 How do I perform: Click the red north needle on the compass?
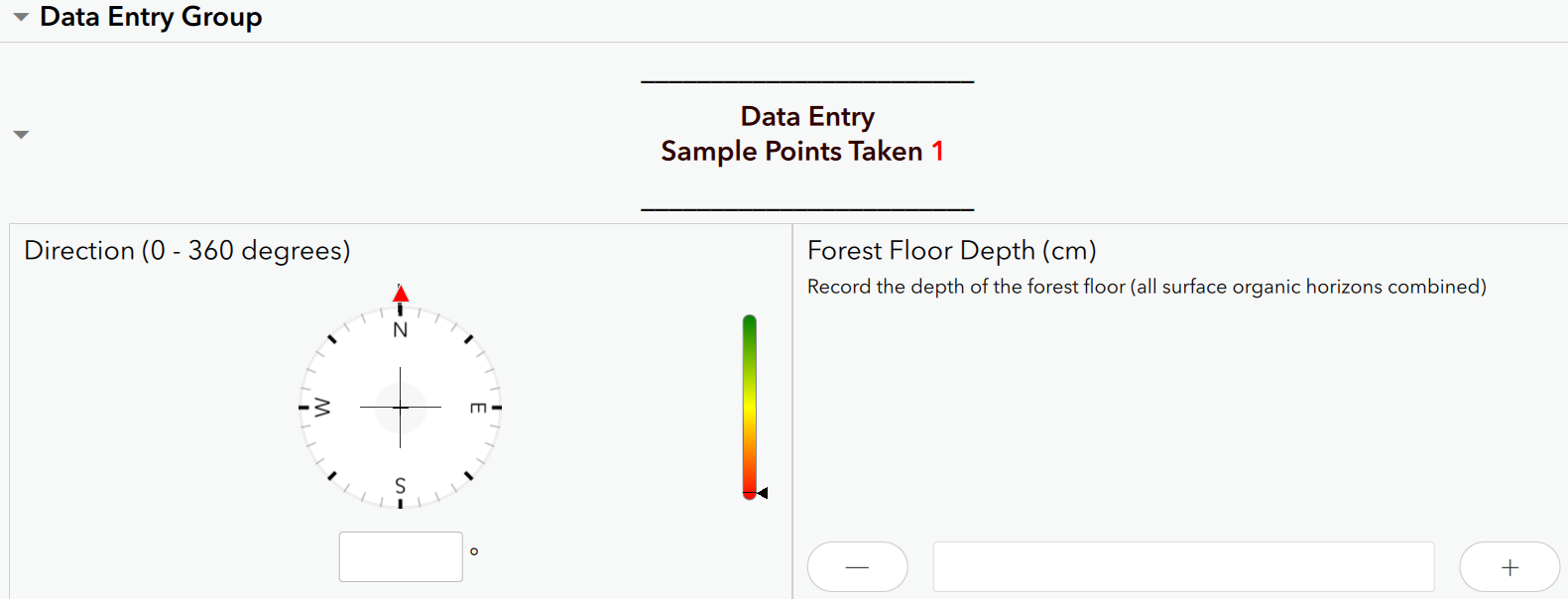401,295
